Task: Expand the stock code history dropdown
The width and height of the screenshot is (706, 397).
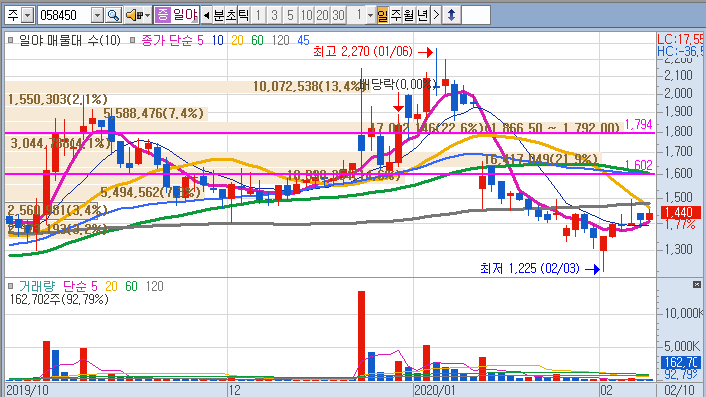Action: point(97,15)
